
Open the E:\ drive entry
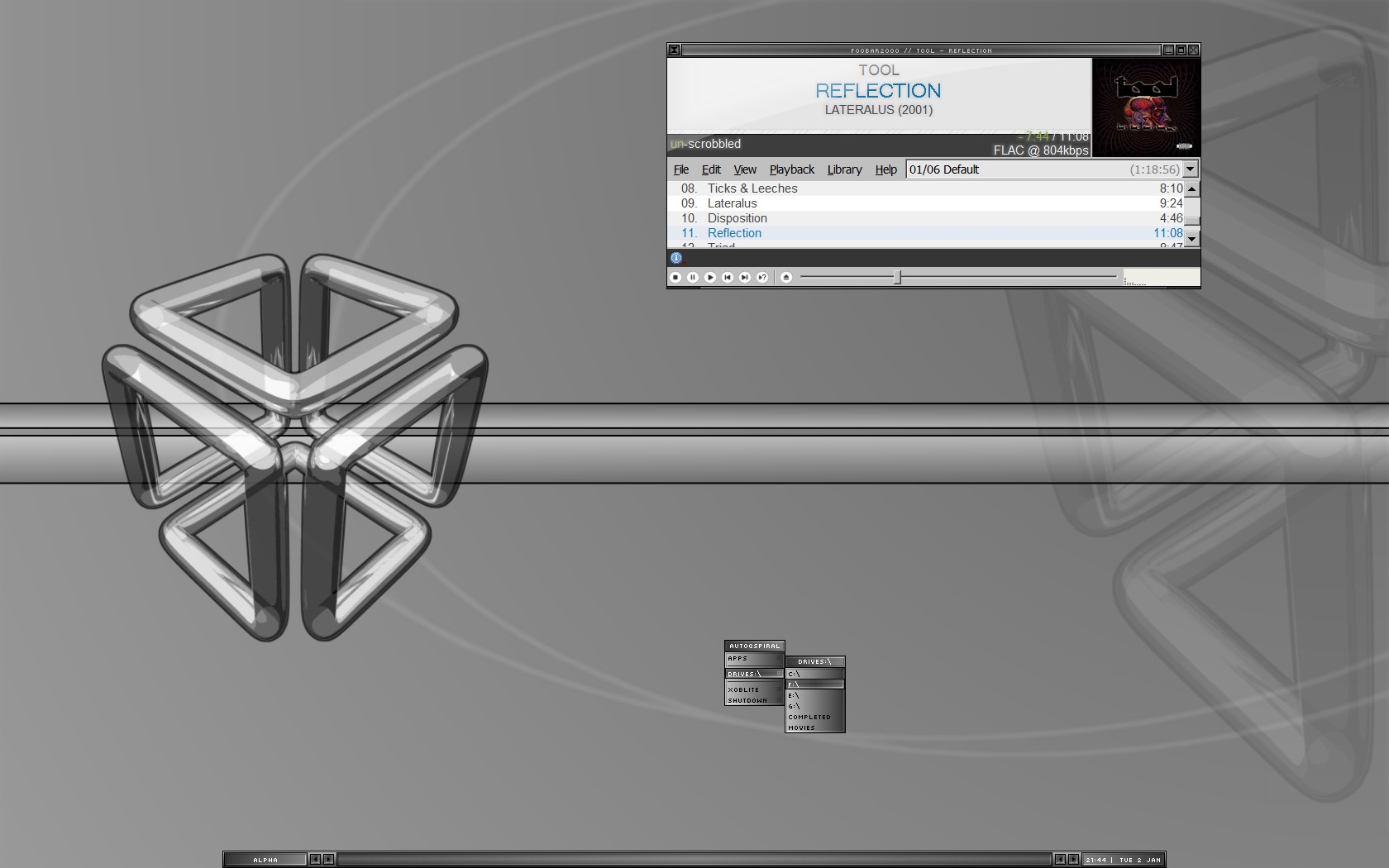(814, 695)
